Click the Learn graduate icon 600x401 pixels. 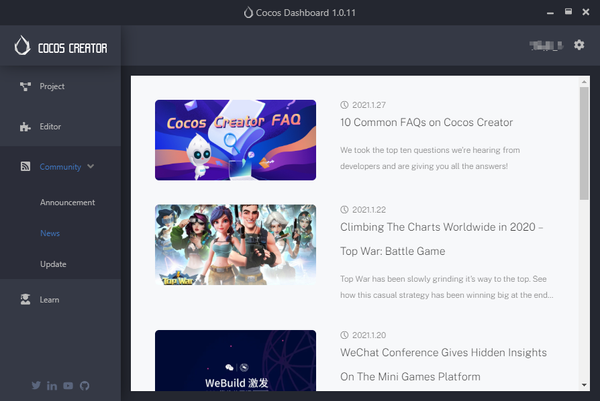25,300
